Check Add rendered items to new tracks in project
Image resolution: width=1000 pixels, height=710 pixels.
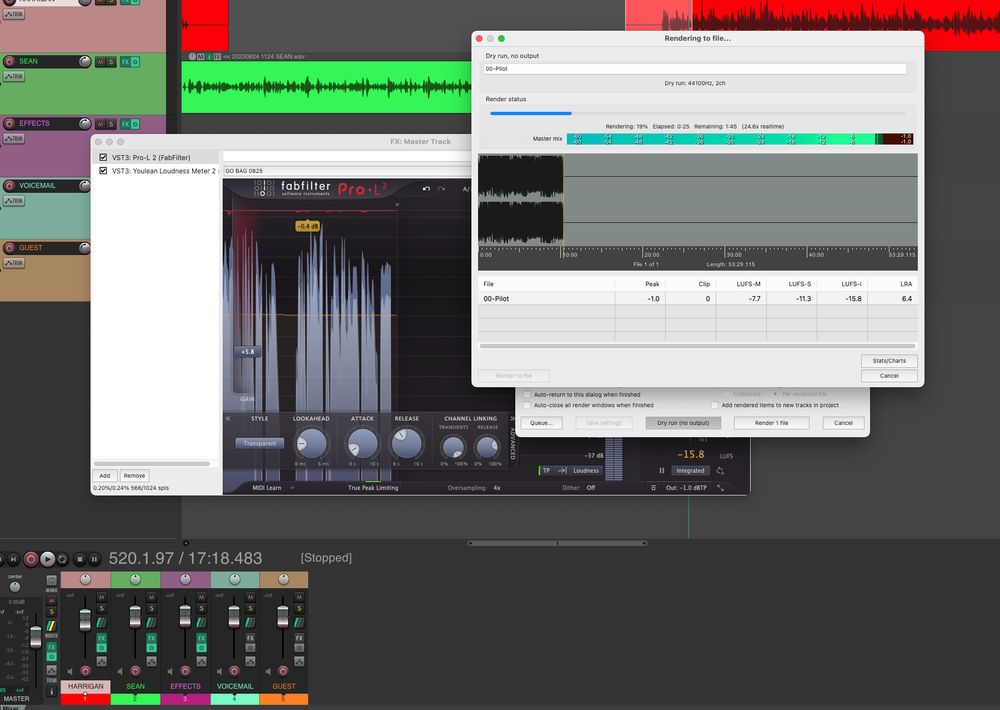(714, 404)
